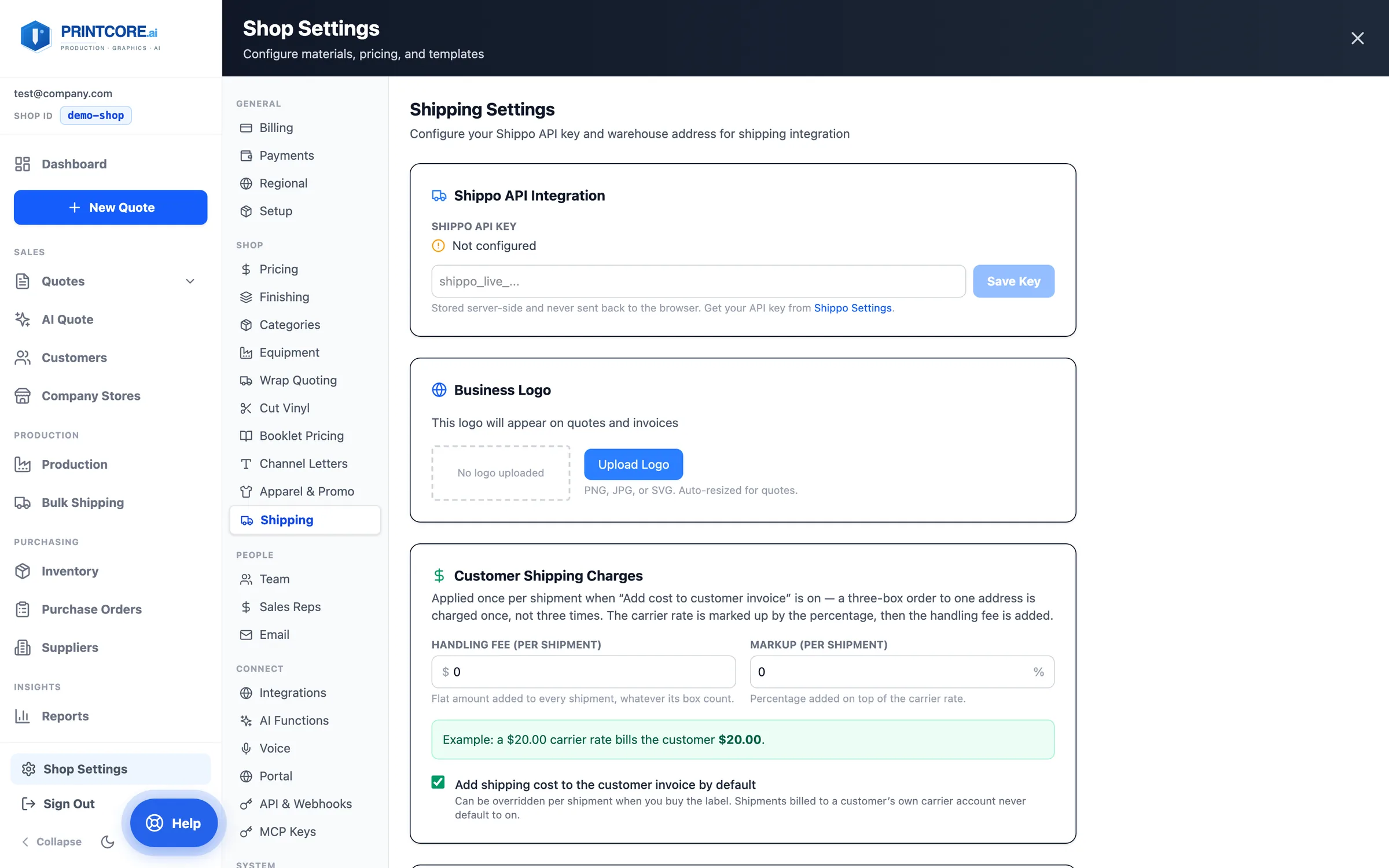Uncheck Add shipping cost to invoice checkbox
Screen dimensions: 1389x868
[x=438, y=782]
